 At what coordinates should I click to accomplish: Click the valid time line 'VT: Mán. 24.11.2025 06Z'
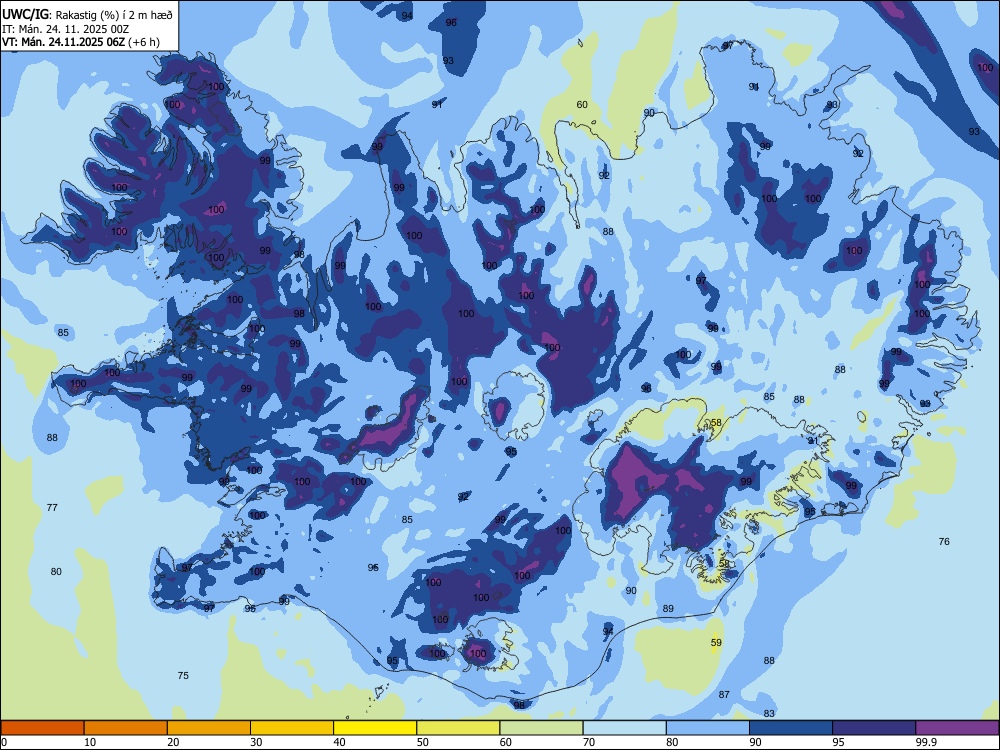[x=64, y=42]
